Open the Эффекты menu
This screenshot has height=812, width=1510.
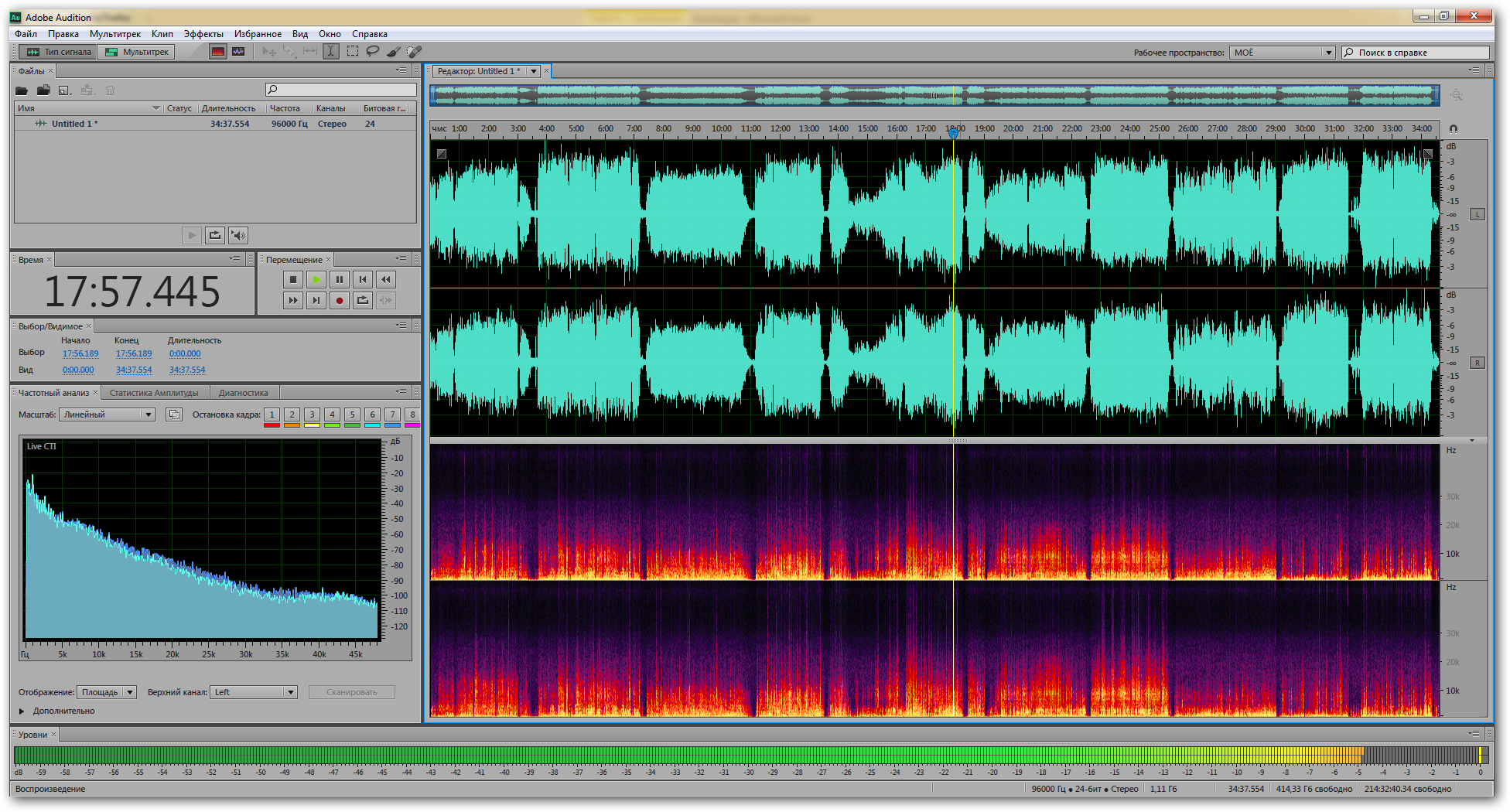click(x=203, y=34)
